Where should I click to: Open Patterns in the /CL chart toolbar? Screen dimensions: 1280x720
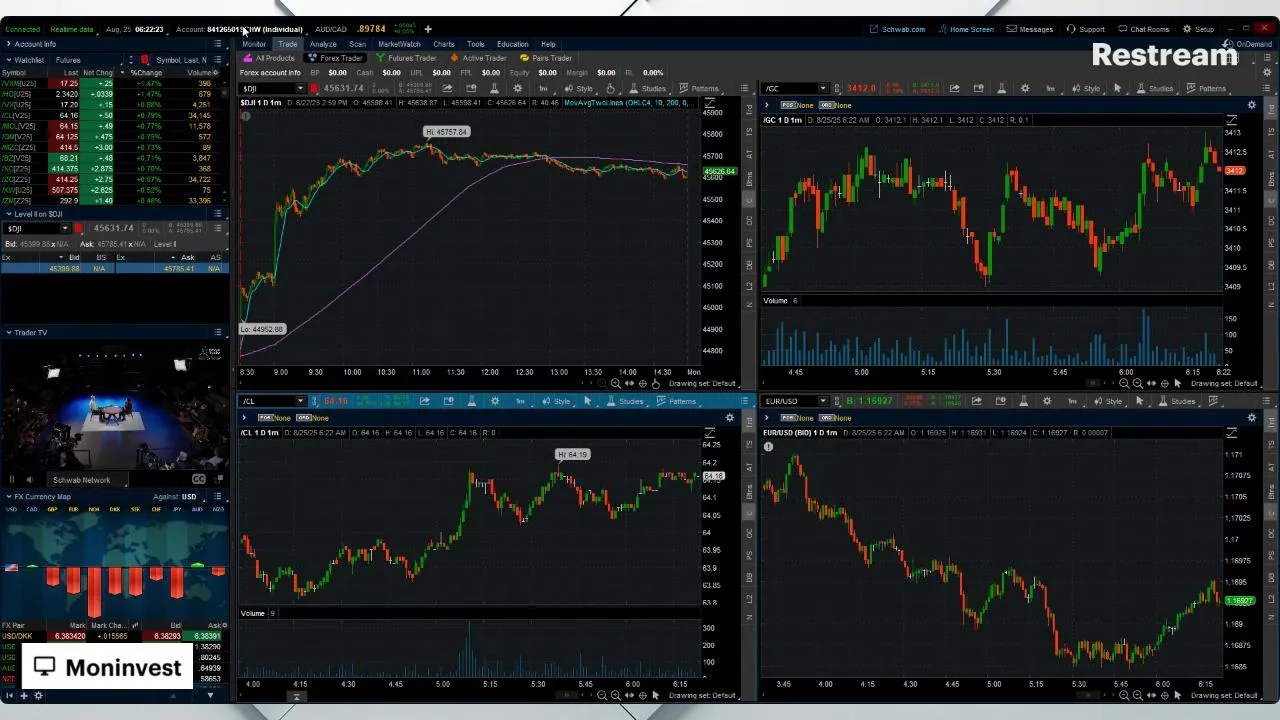point(676,401)
